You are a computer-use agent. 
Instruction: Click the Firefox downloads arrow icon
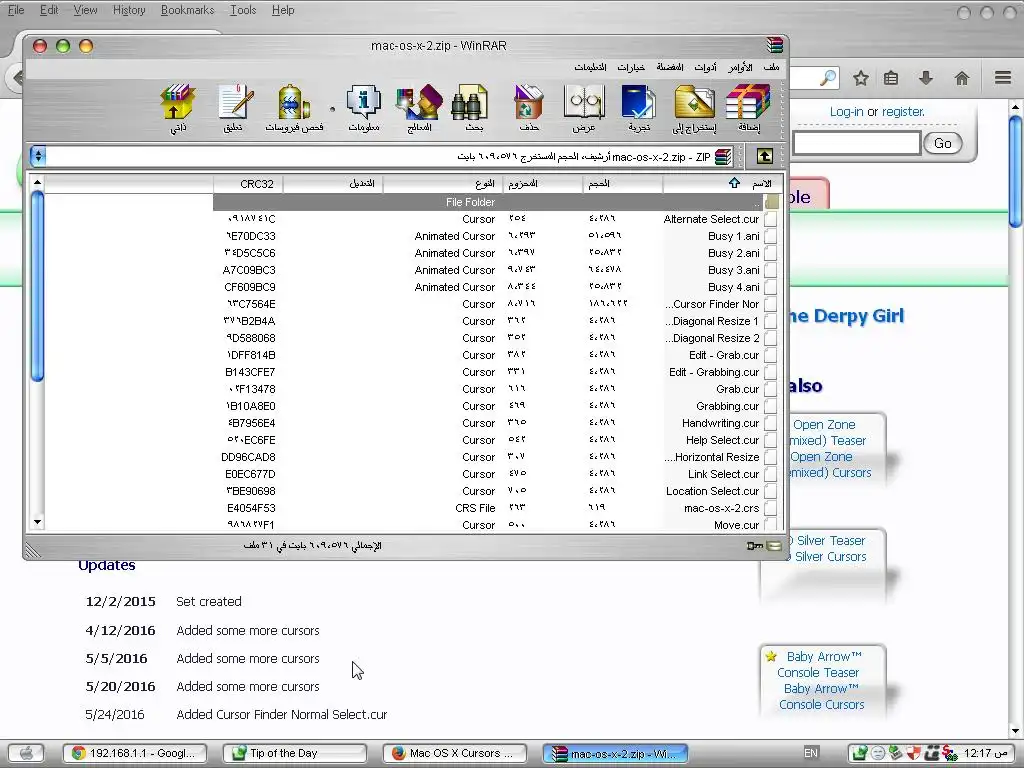coord(926,78)
